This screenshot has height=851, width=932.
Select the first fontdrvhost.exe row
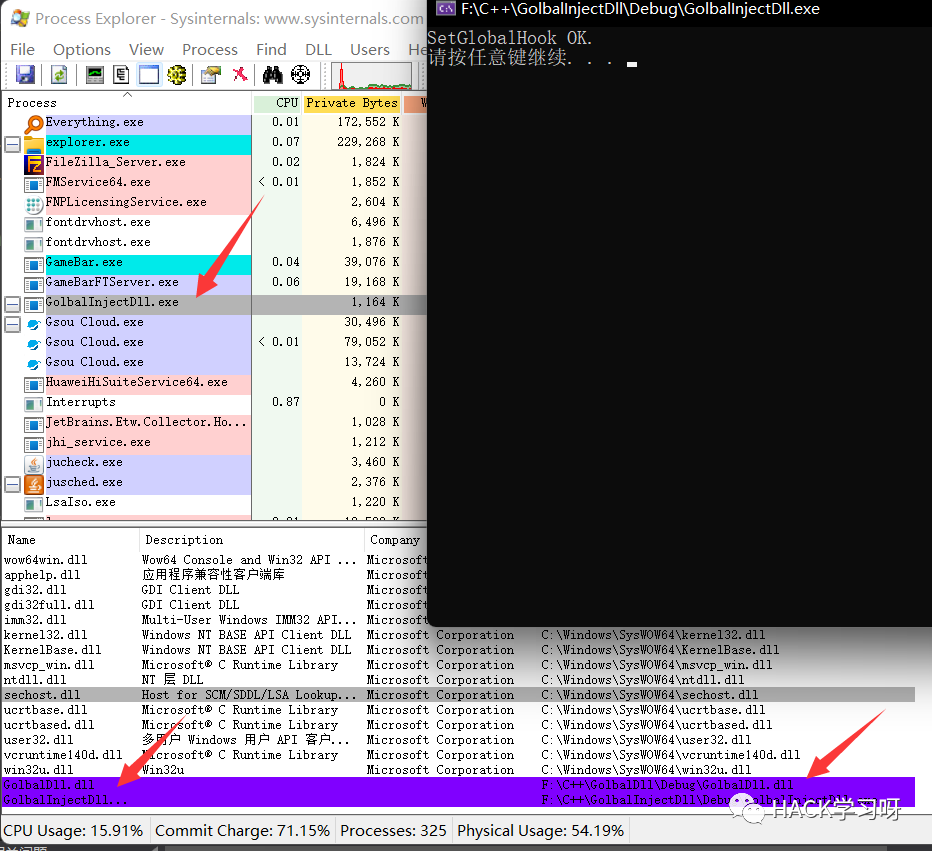[x=214, y=222]
